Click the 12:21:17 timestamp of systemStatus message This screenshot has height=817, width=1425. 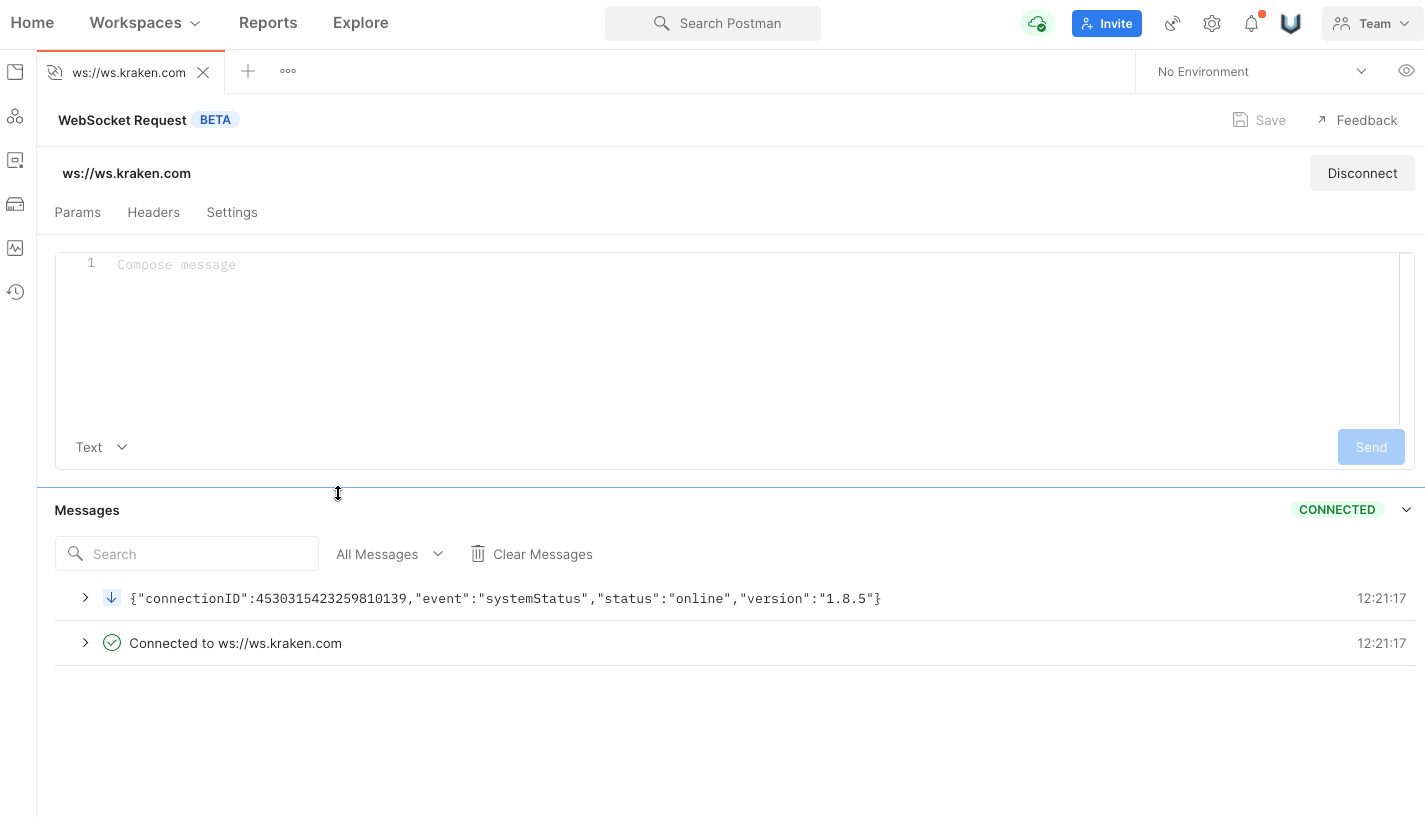pos(1382,598)
